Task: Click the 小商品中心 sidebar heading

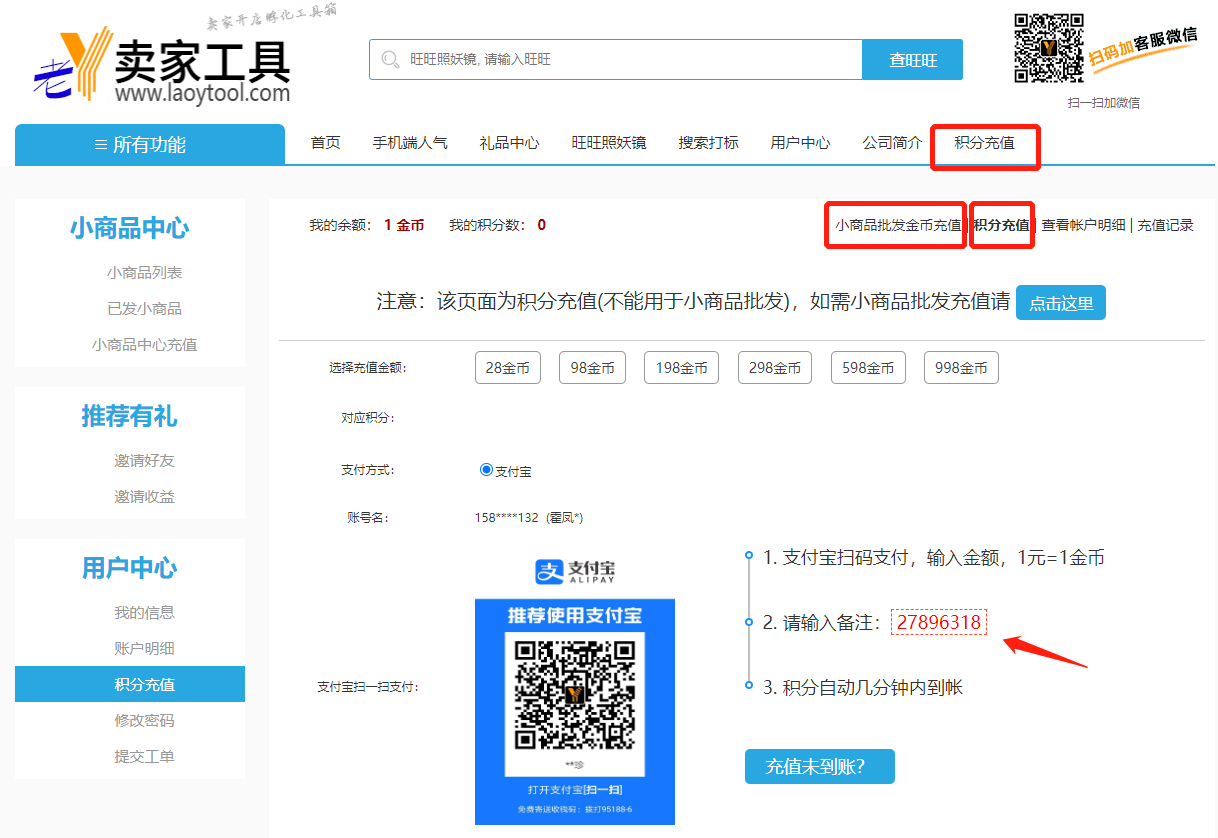Action: (x=130, y=228)
